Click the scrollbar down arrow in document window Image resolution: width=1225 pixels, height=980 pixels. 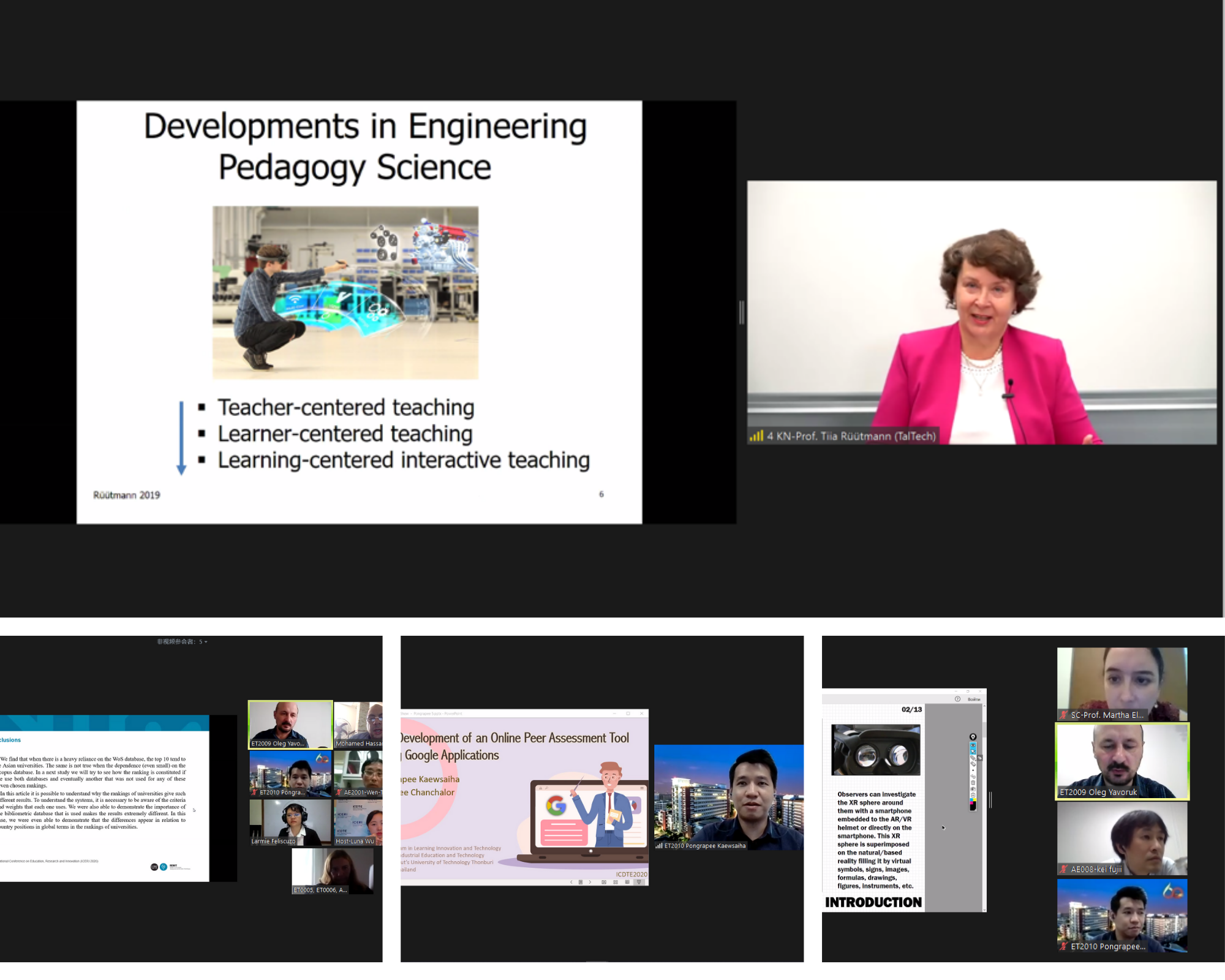[984, 910]
